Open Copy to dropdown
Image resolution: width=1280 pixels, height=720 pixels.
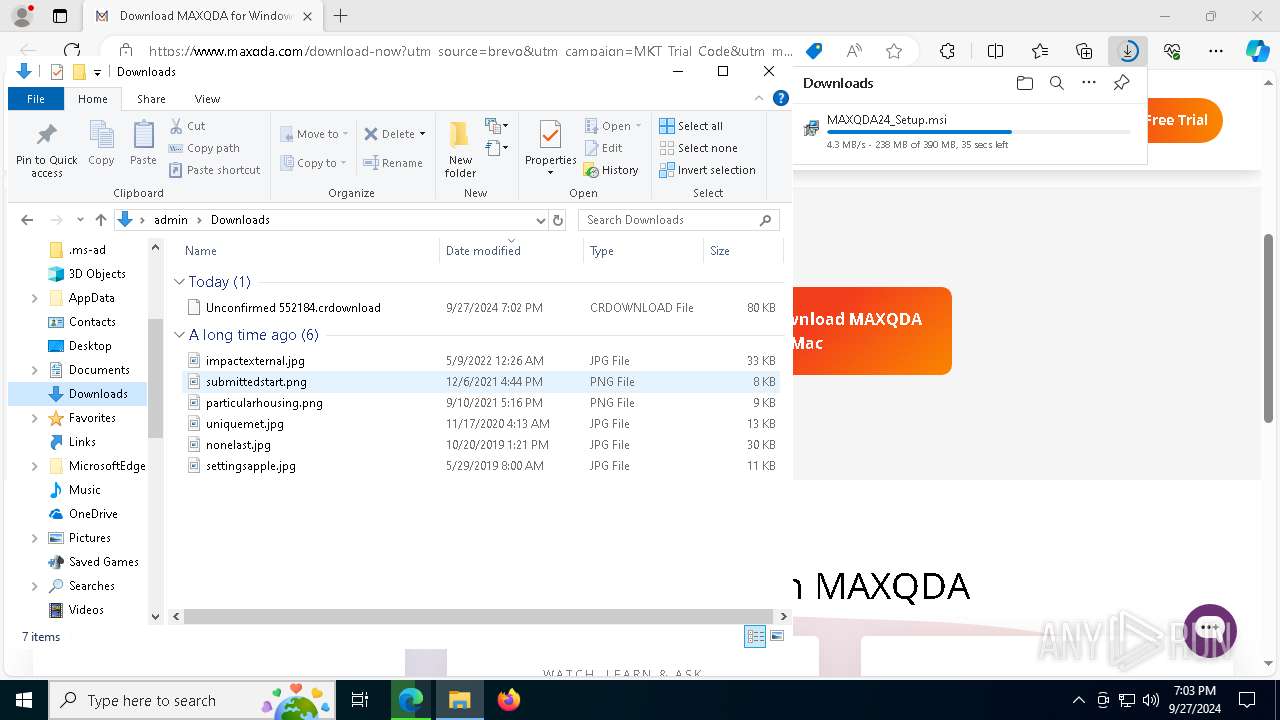point(314,163)
